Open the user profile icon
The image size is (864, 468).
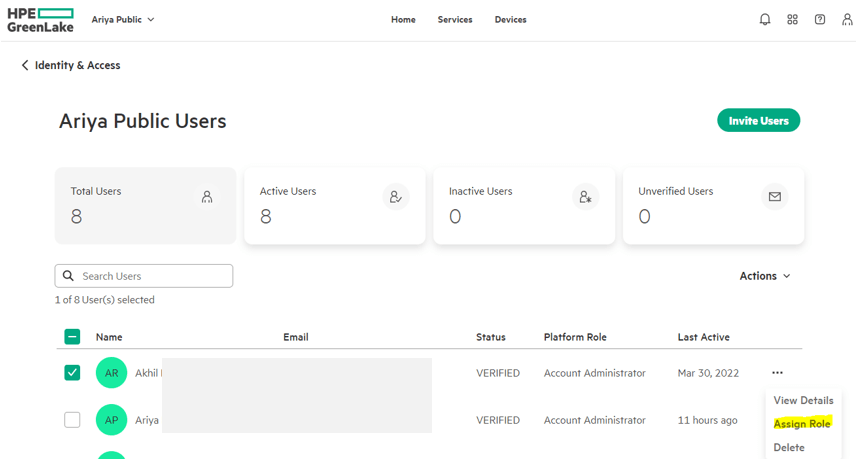848,19
